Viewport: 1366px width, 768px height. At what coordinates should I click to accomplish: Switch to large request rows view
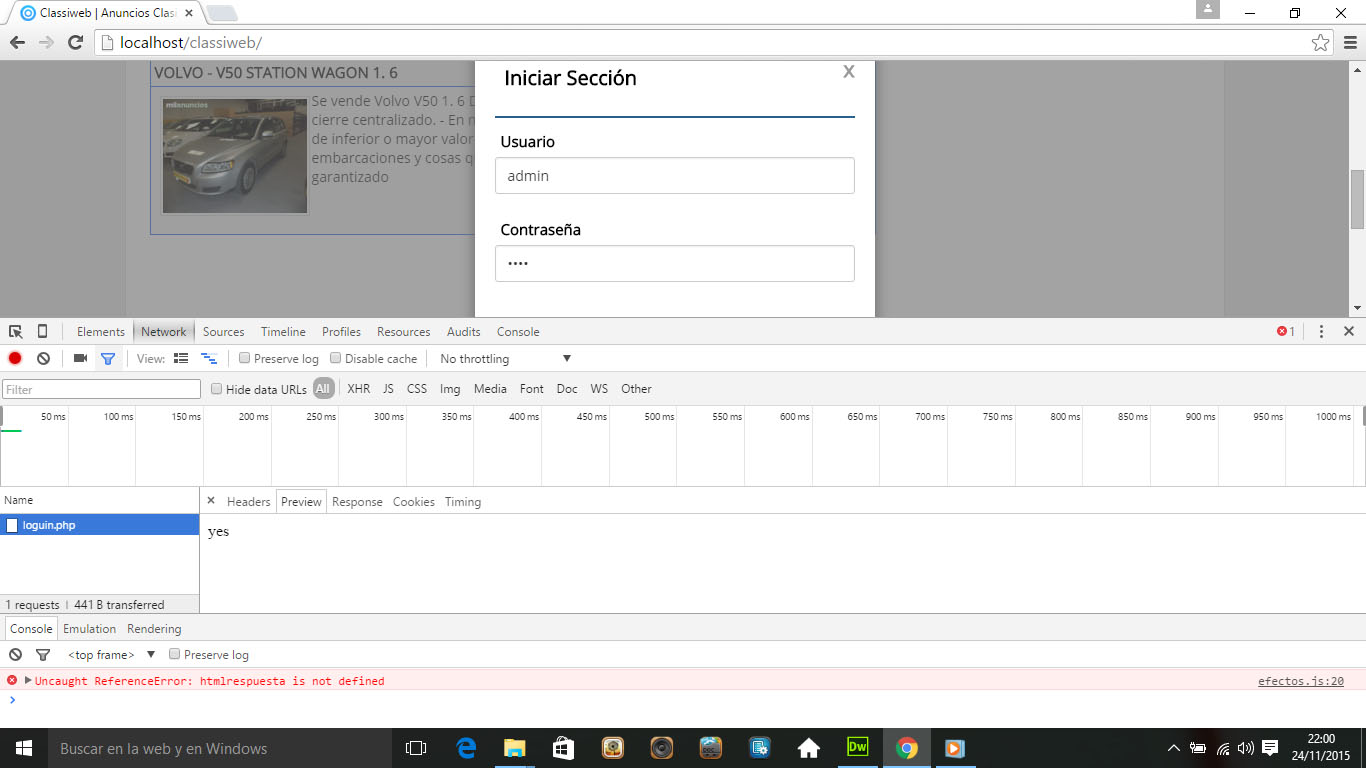point(181,358)
